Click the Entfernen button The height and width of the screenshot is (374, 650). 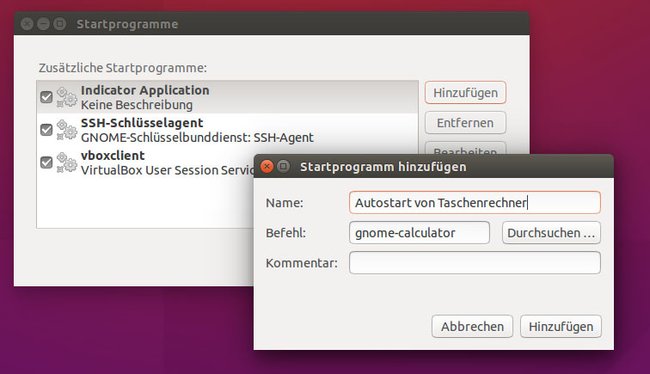pos(465,123)
